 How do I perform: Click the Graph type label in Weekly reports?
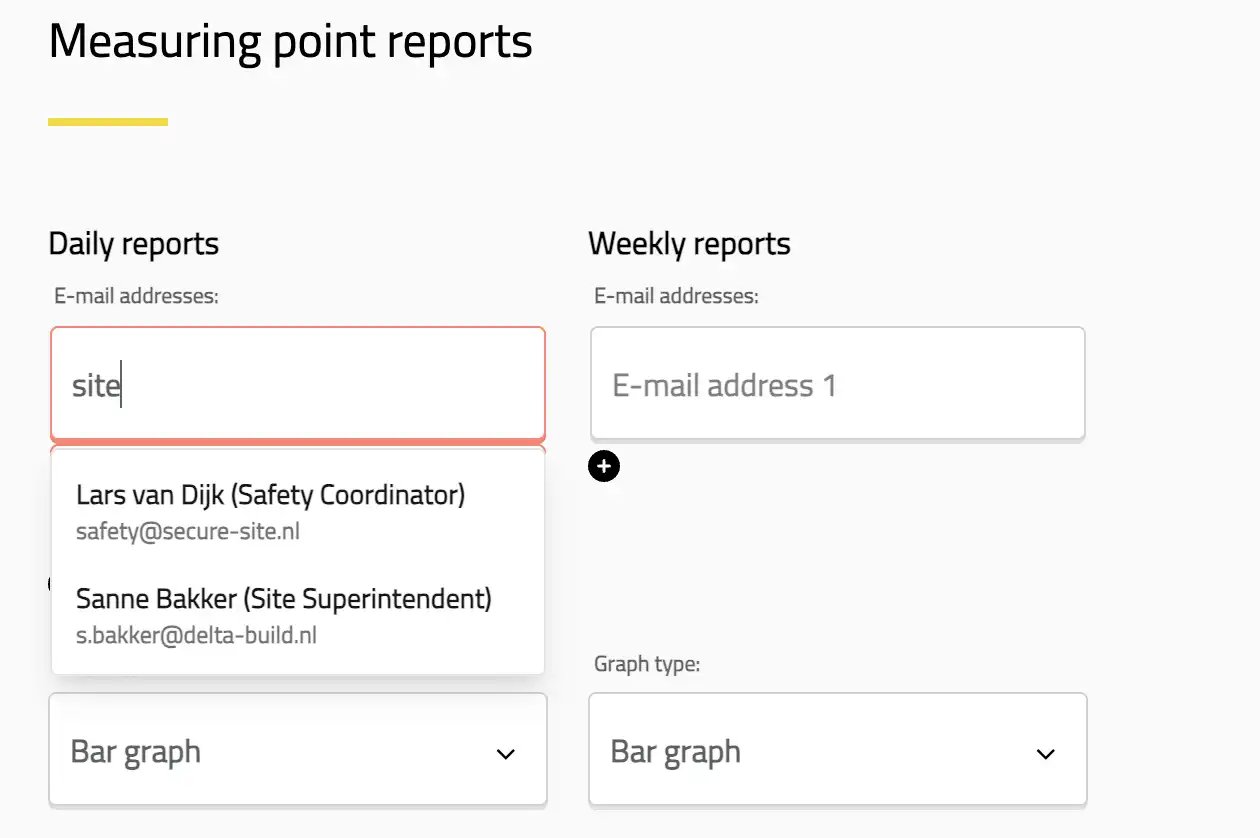pos(647,663)
